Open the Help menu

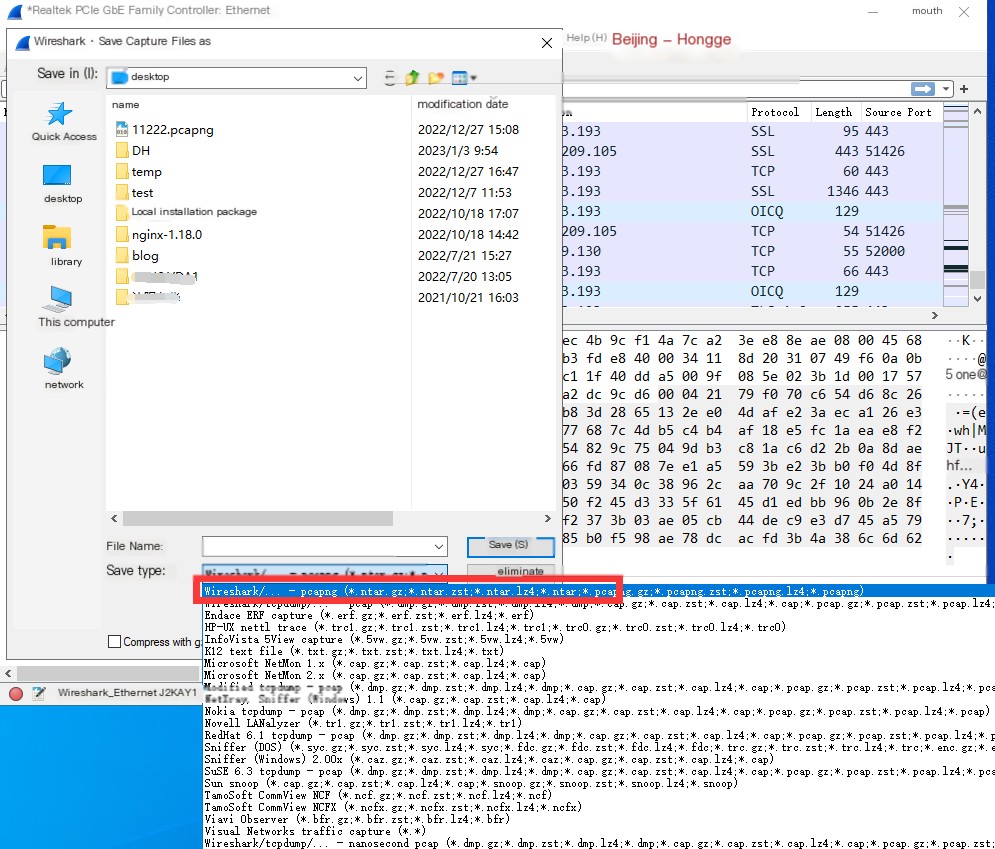[x=586, y=38]
